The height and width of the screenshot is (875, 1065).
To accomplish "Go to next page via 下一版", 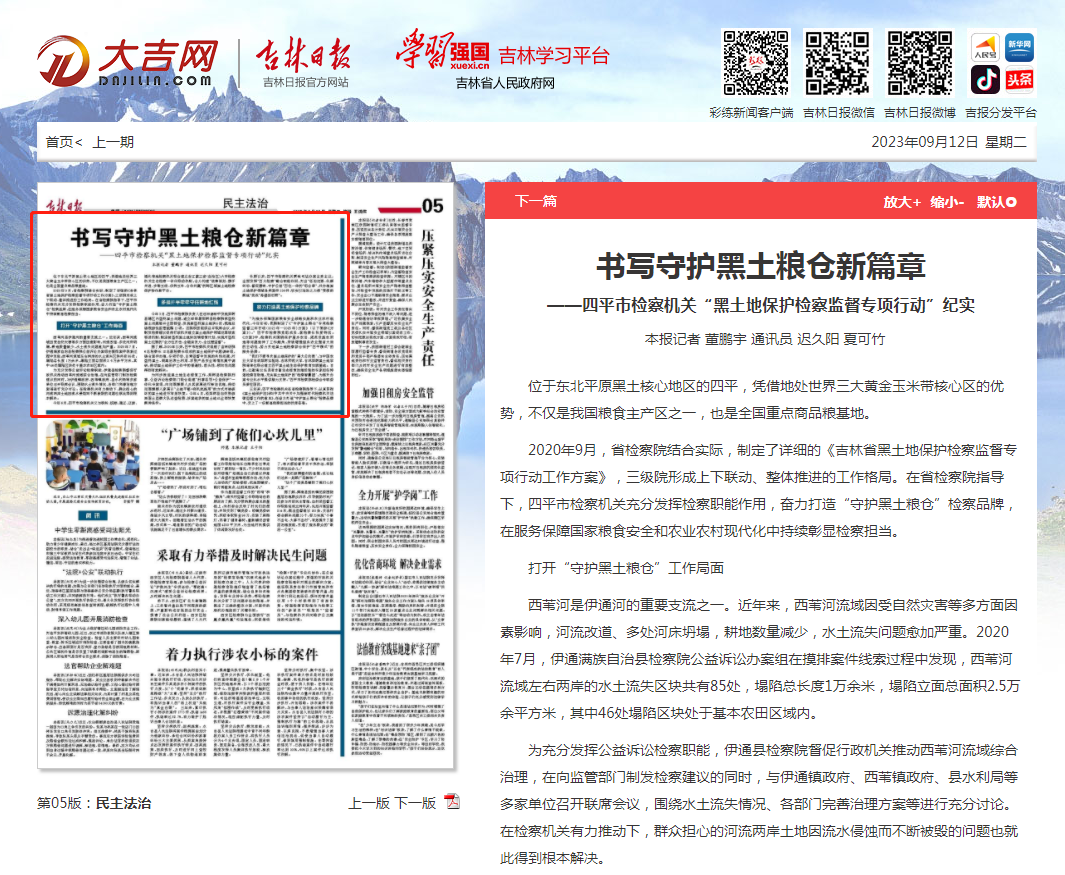I will (415, 803).
